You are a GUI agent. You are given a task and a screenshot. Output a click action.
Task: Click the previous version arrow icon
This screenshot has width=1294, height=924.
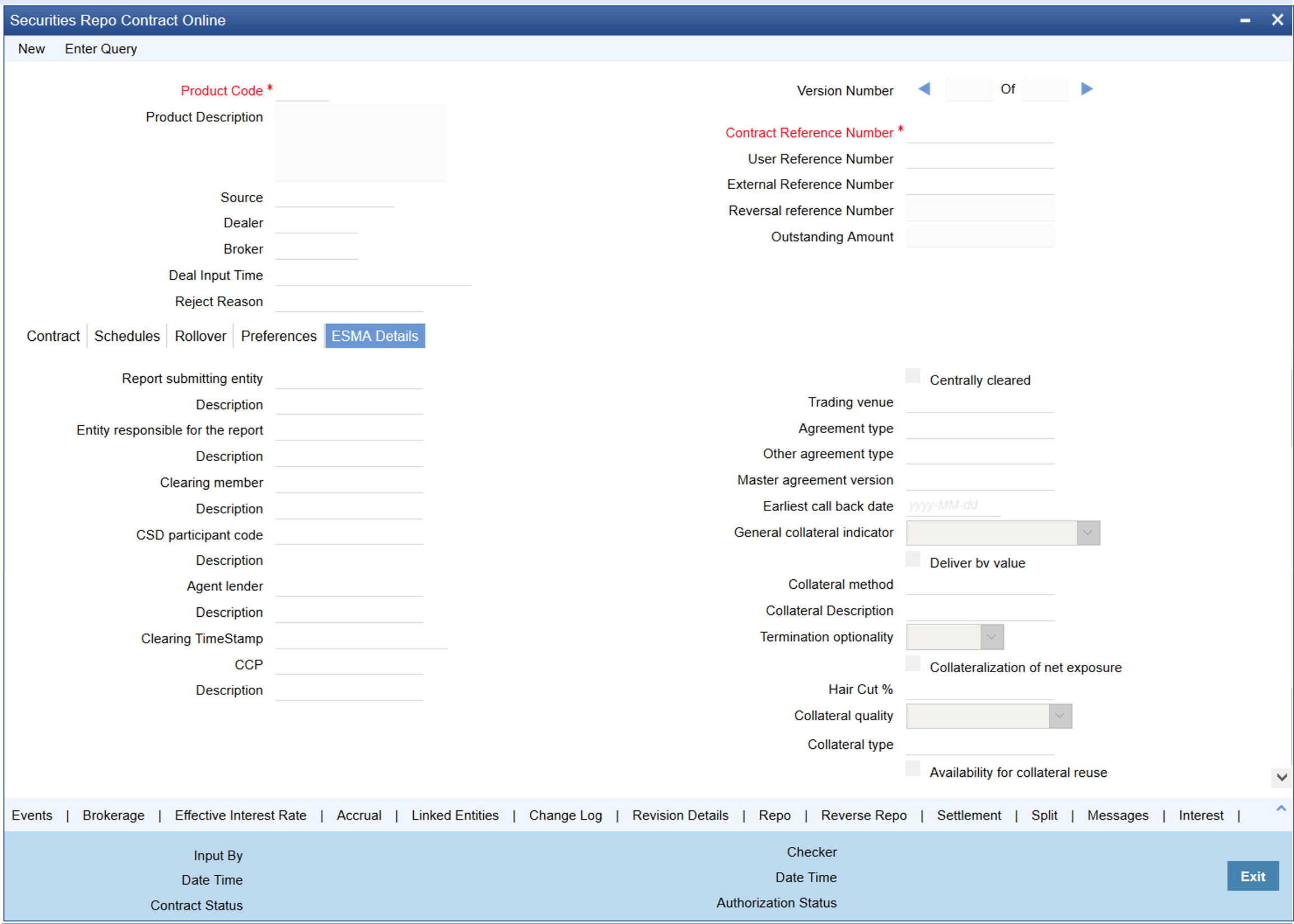pyautogui.click(x=924, y=90)
